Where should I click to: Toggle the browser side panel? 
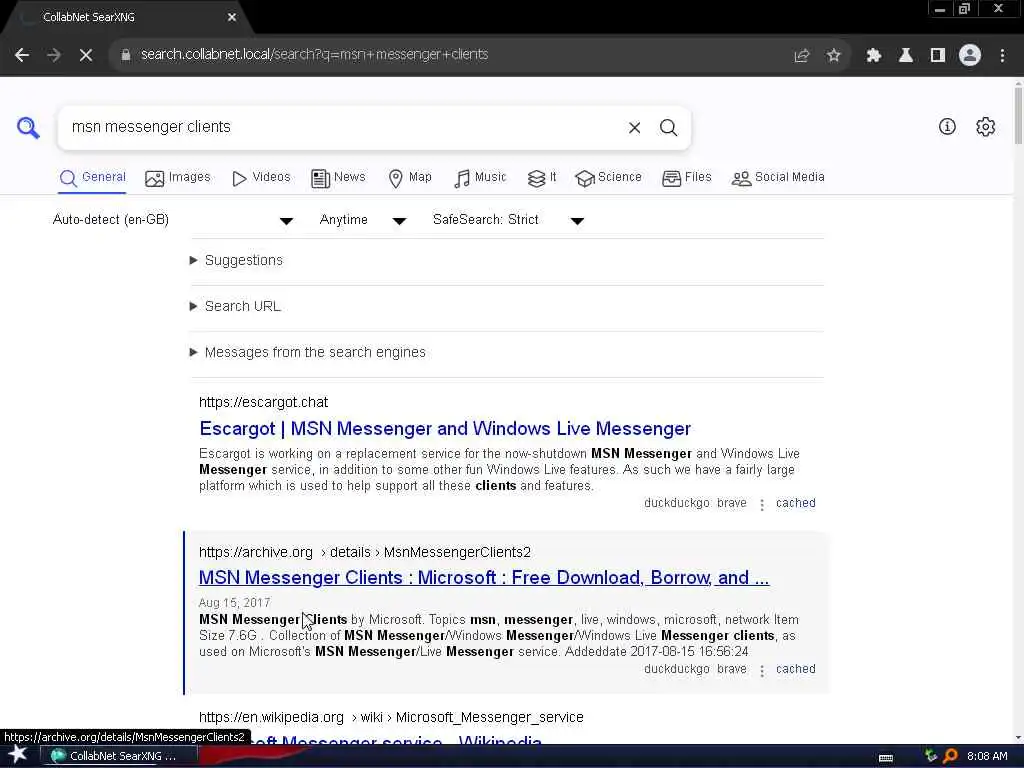[938, 56]
